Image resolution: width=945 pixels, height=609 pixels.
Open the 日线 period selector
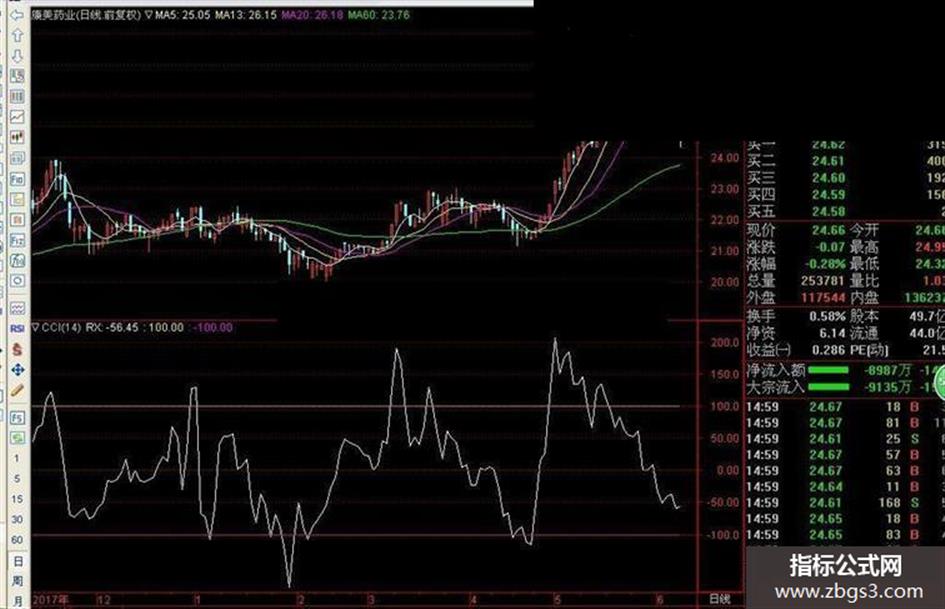pyautogui.click(x=720, y=599)
